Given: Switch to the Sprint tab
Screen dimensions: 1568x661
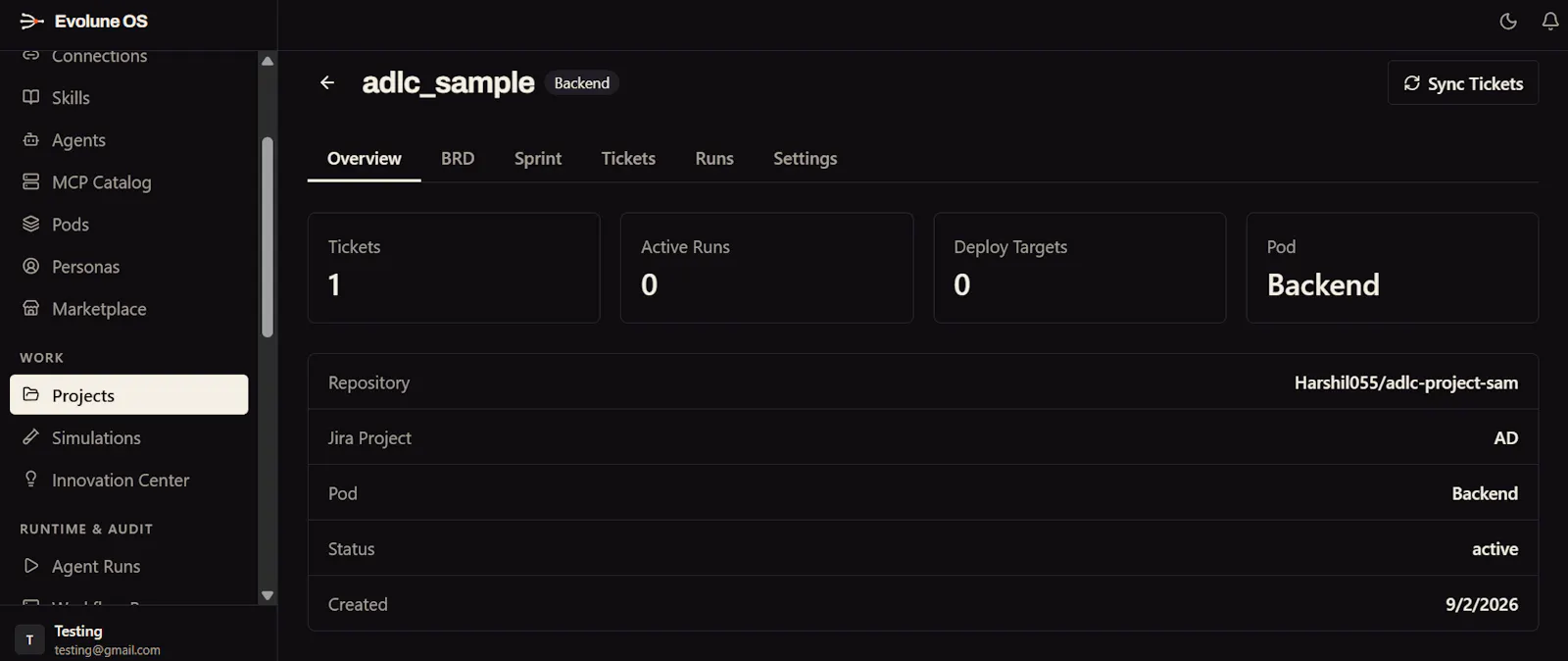Looking at the screenshot, I should click(x=538, y=158).
